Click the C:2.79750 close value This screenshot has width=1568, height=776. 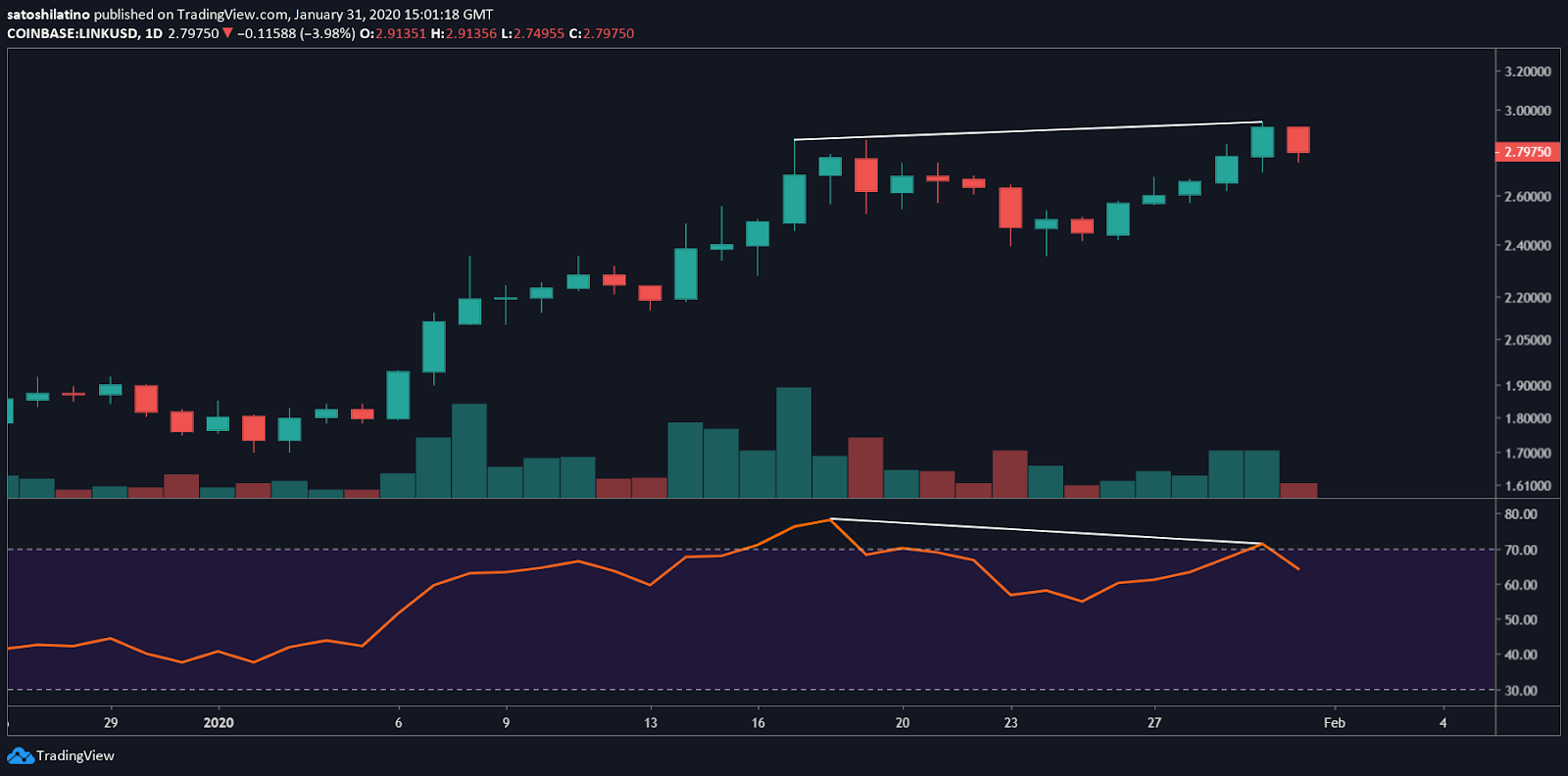point(602,33)
